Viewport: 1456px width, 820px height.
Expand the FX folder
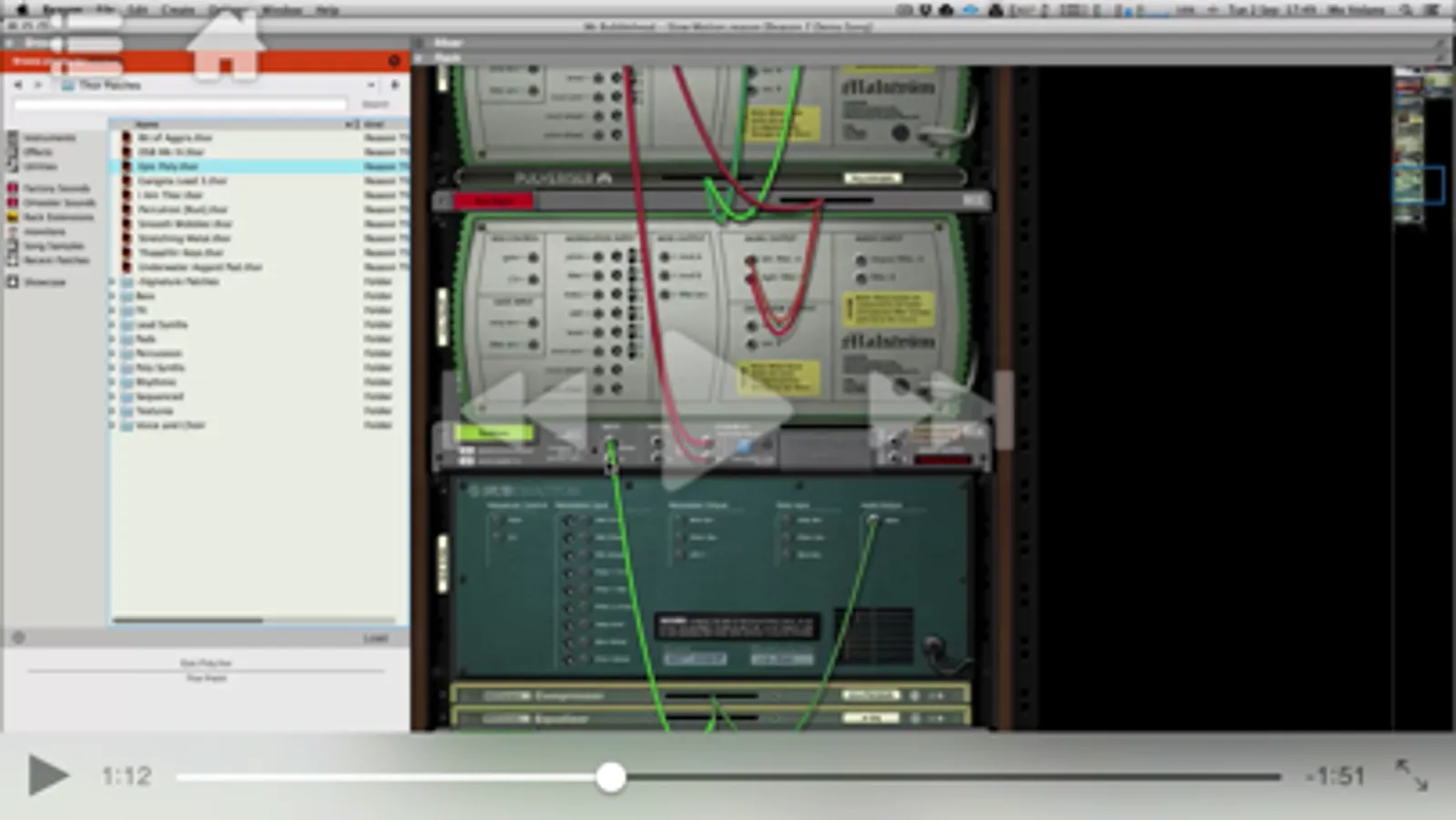(114, 311)
